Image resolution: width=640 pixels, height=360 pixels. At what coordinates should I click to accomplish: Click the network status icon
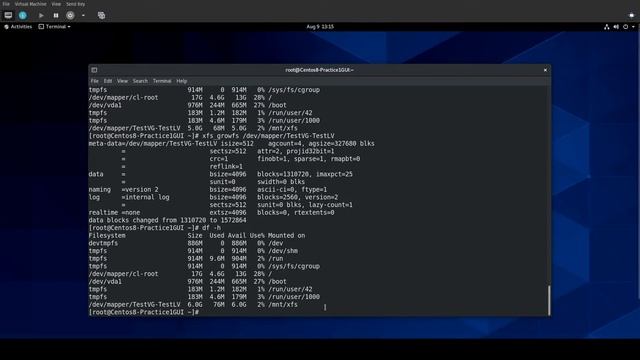click(607, 27)
